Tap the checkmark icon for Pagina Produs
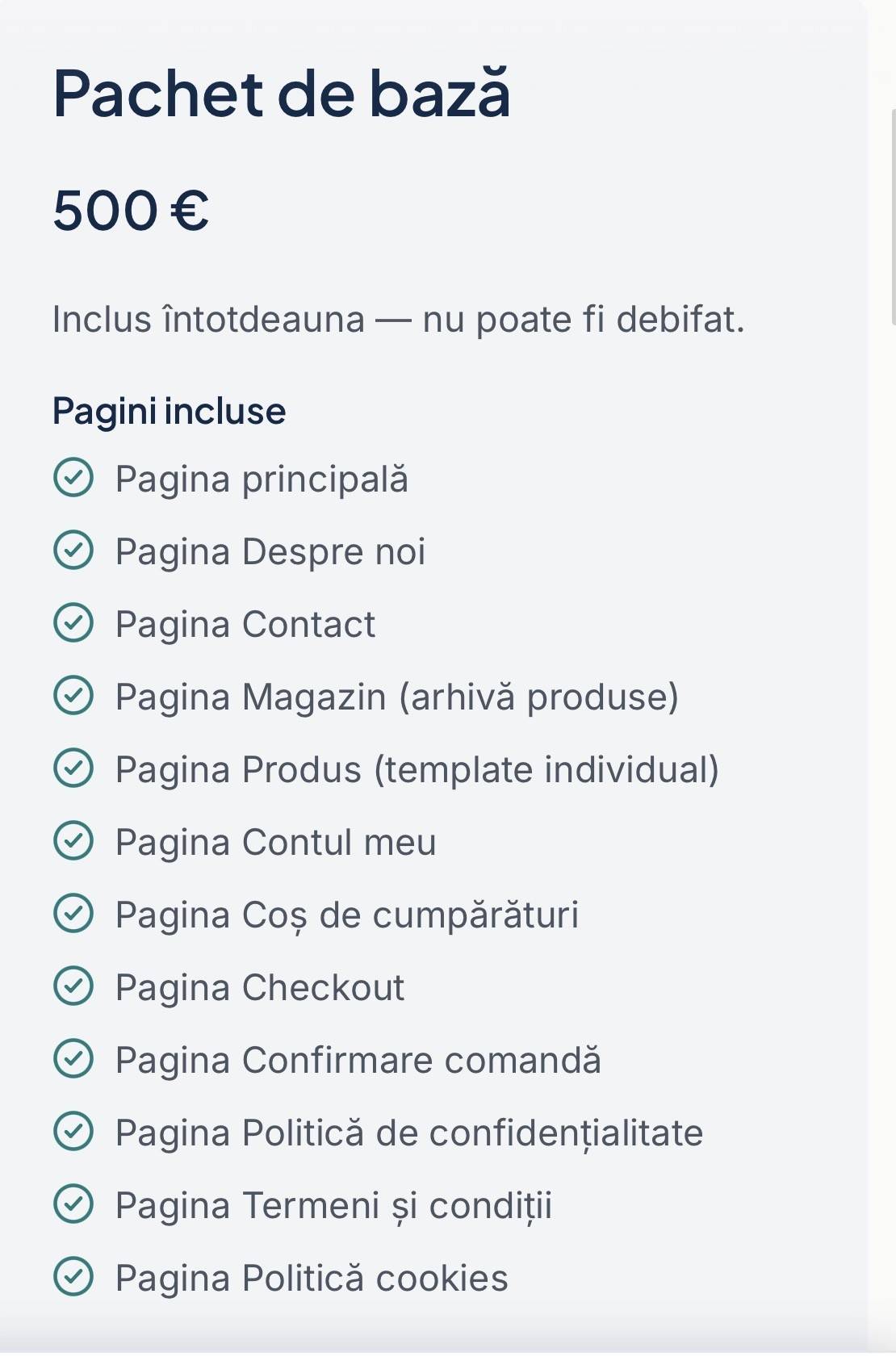This screenshot has height=1365, width=896. (73, 768)
